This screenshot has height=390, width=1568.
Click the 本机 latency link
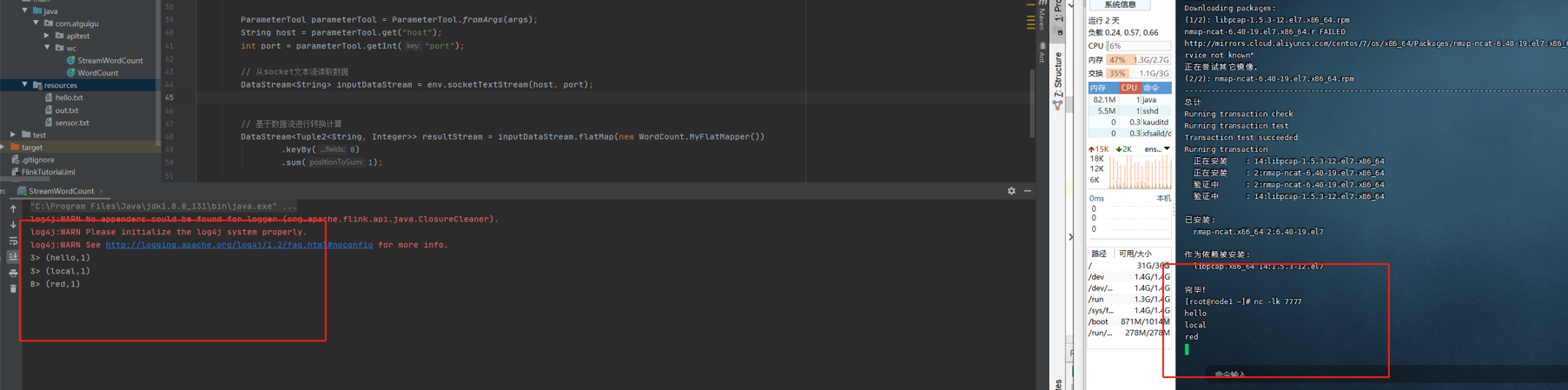coord(1163,199)
